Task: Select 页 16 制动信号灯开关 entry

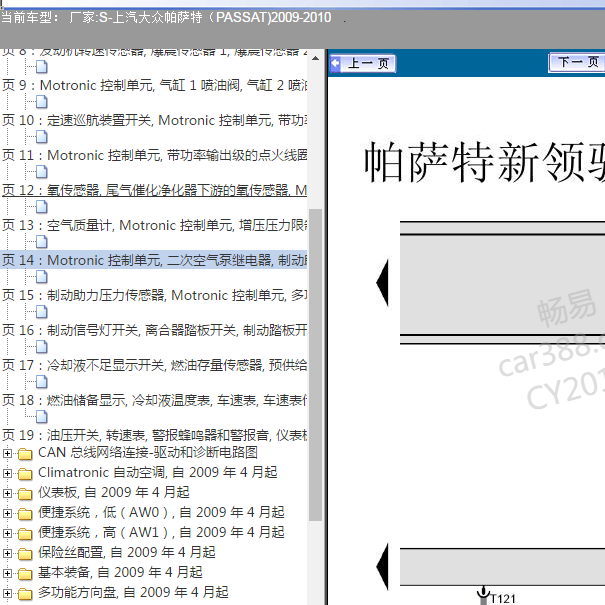Action: (x=154, y=330)
